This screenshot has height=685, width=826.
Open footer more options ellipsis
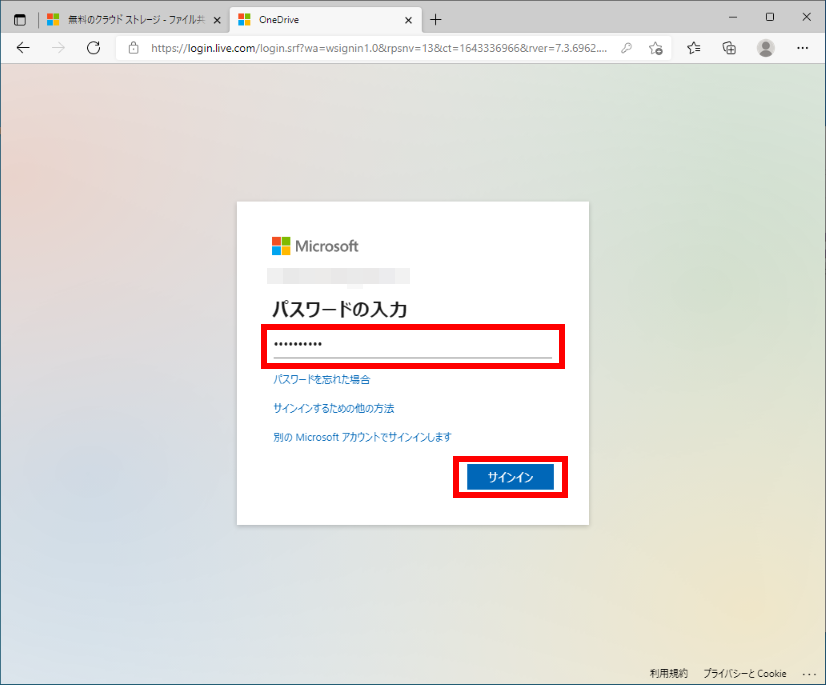pos(809,673)
